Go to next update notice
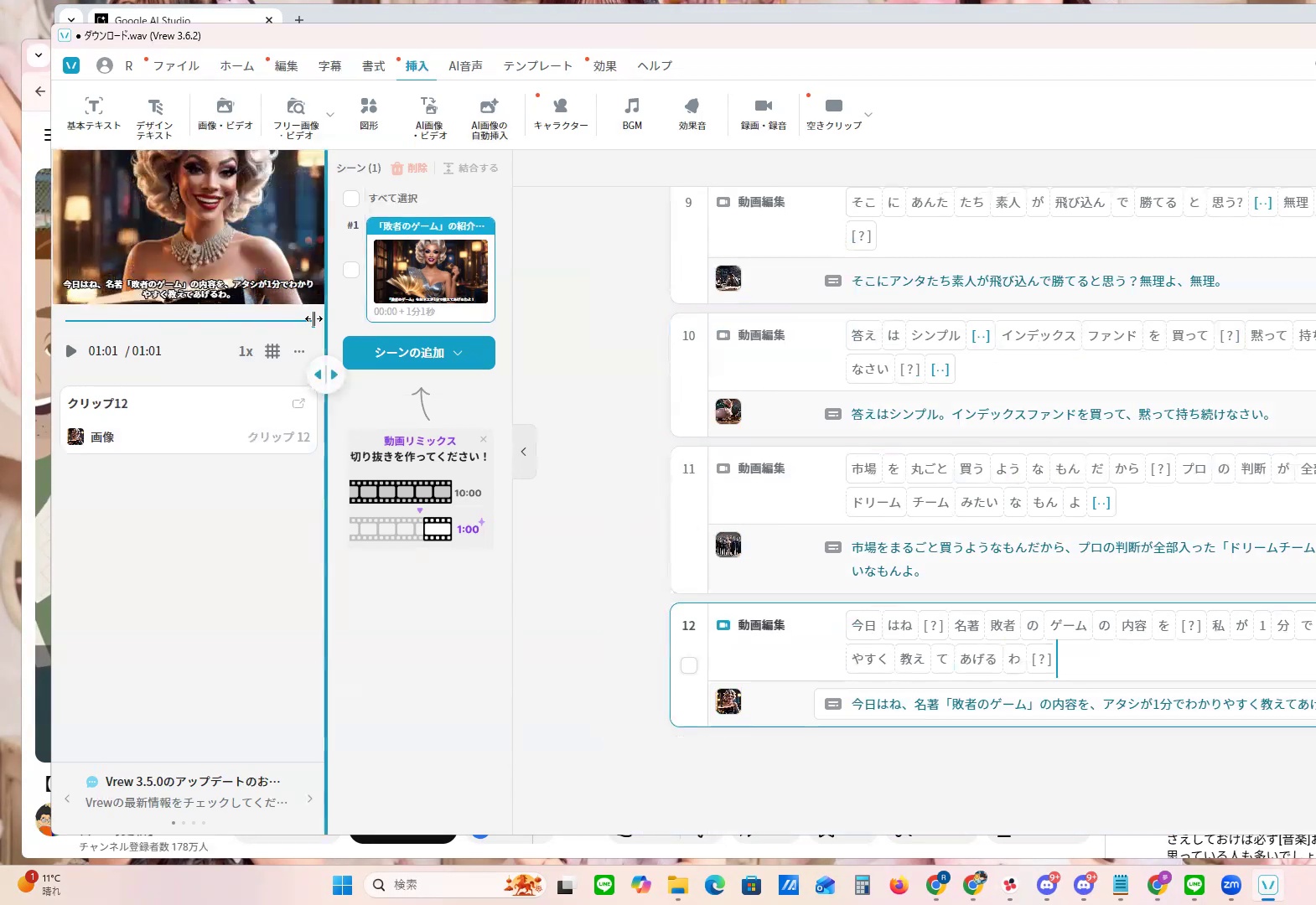The height and width of the screenshot is (905, 1316). pos(310,799)
